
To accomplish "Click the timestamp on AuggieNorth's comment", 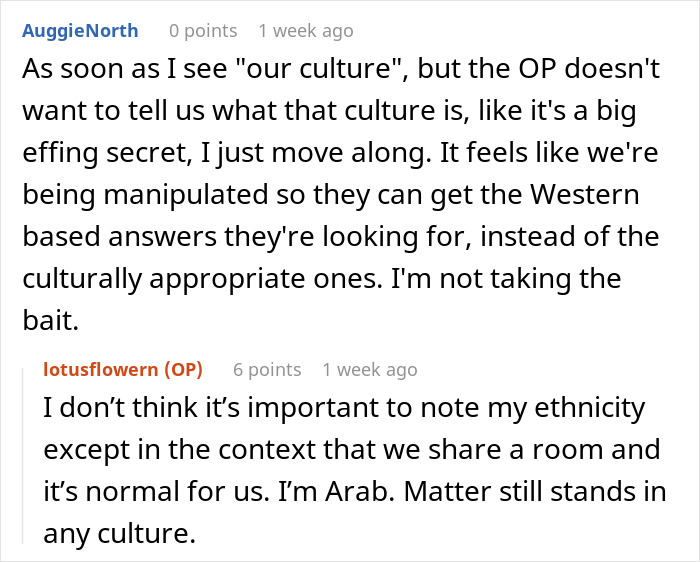I will (x=305, y=30).
